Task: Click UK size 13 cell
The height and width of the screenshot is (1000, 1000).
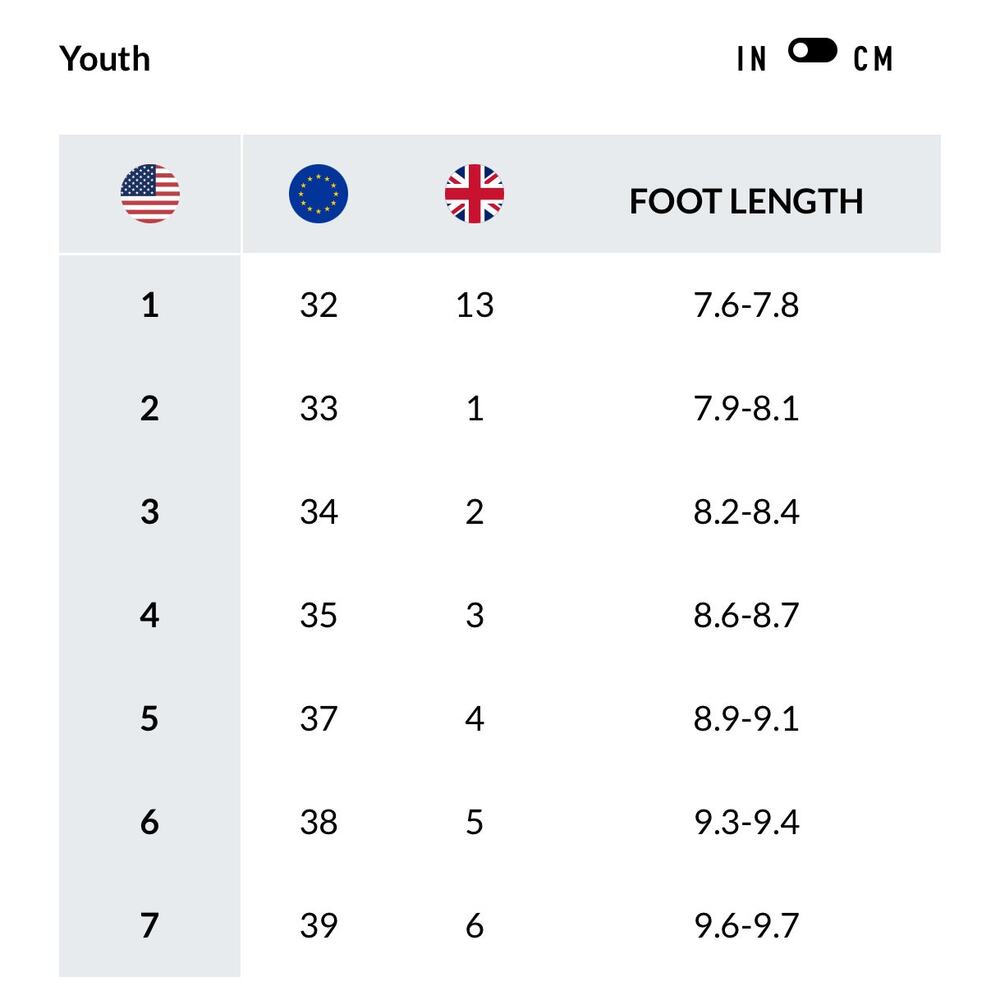Action: [474, 305]
